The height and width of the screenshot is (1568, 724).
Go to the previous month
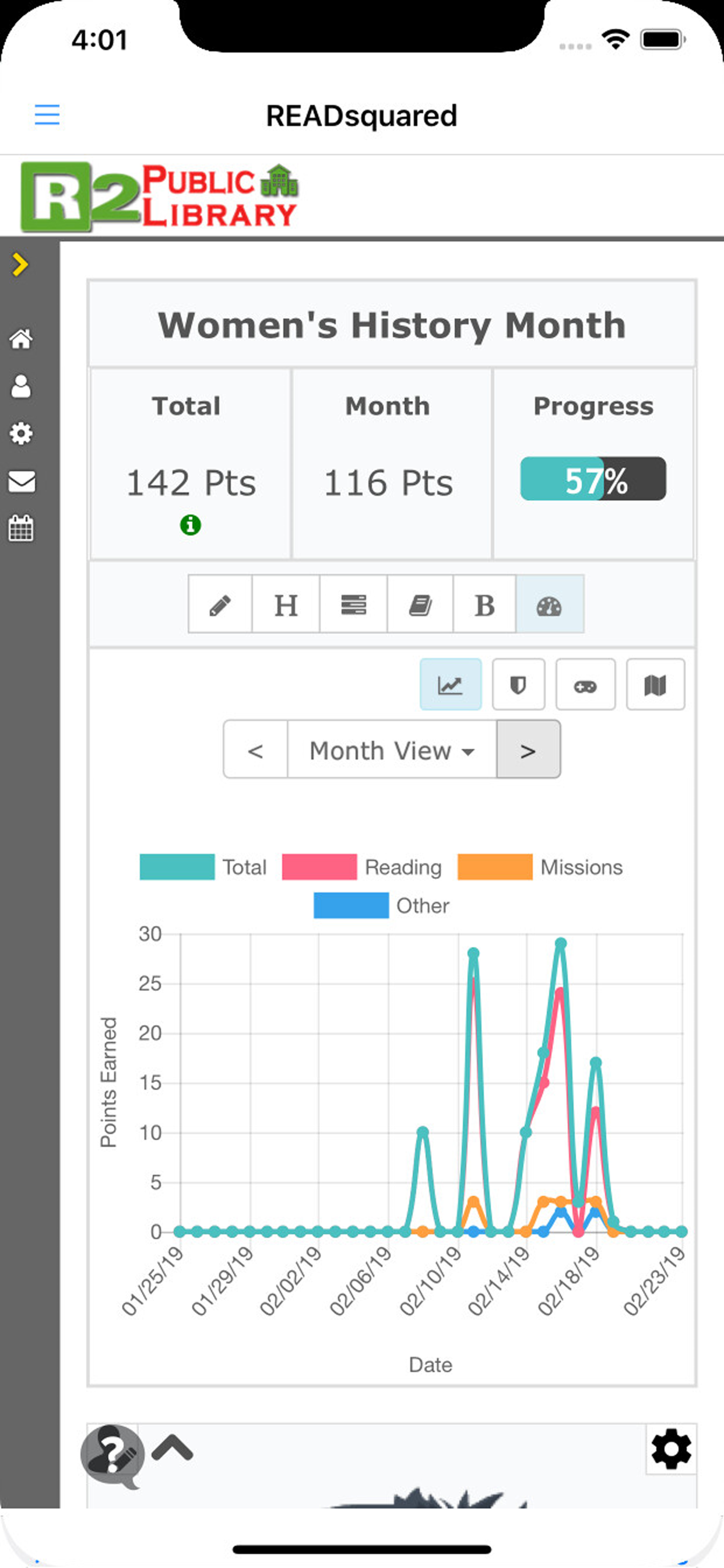coord(255,751)
